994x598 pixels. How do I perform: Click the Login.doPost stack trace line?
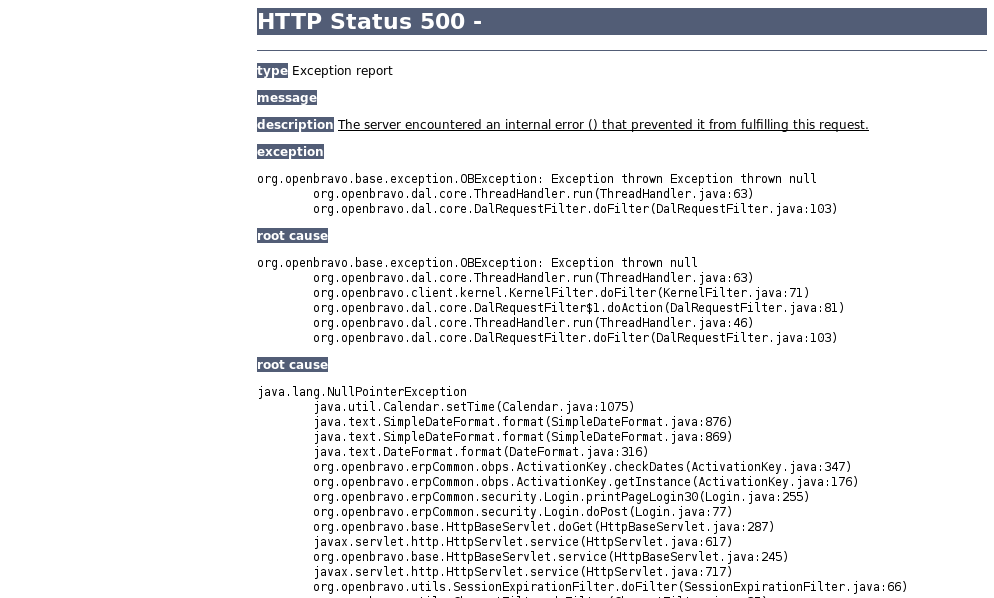pyautogui.click(x=522, y=512)
